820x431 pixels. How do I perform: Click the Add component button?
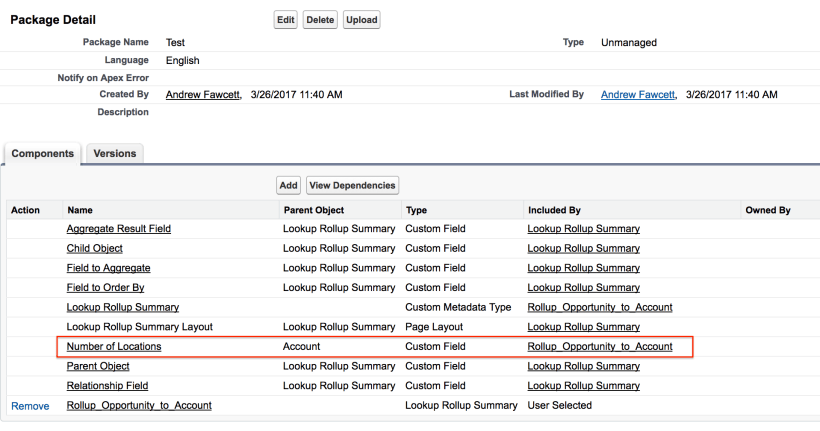tap(288, 185)
